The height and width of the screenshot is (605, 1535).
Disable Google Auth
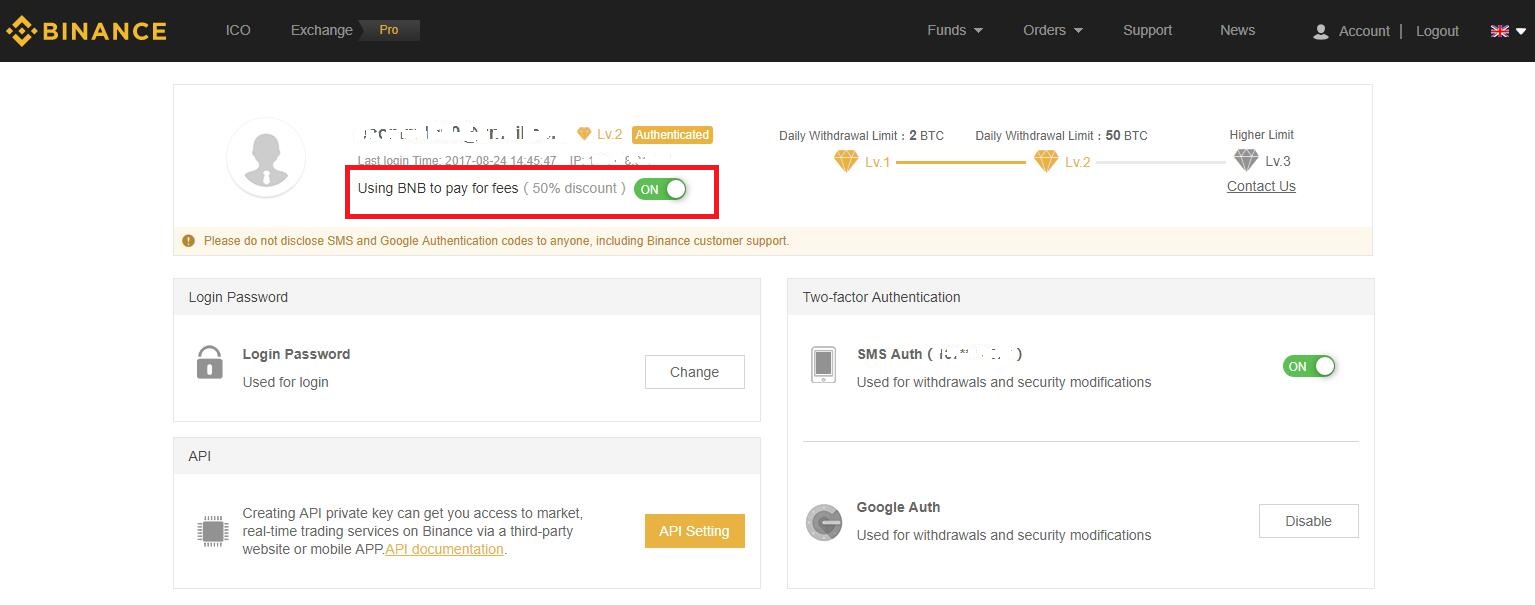click(1308, 521)
